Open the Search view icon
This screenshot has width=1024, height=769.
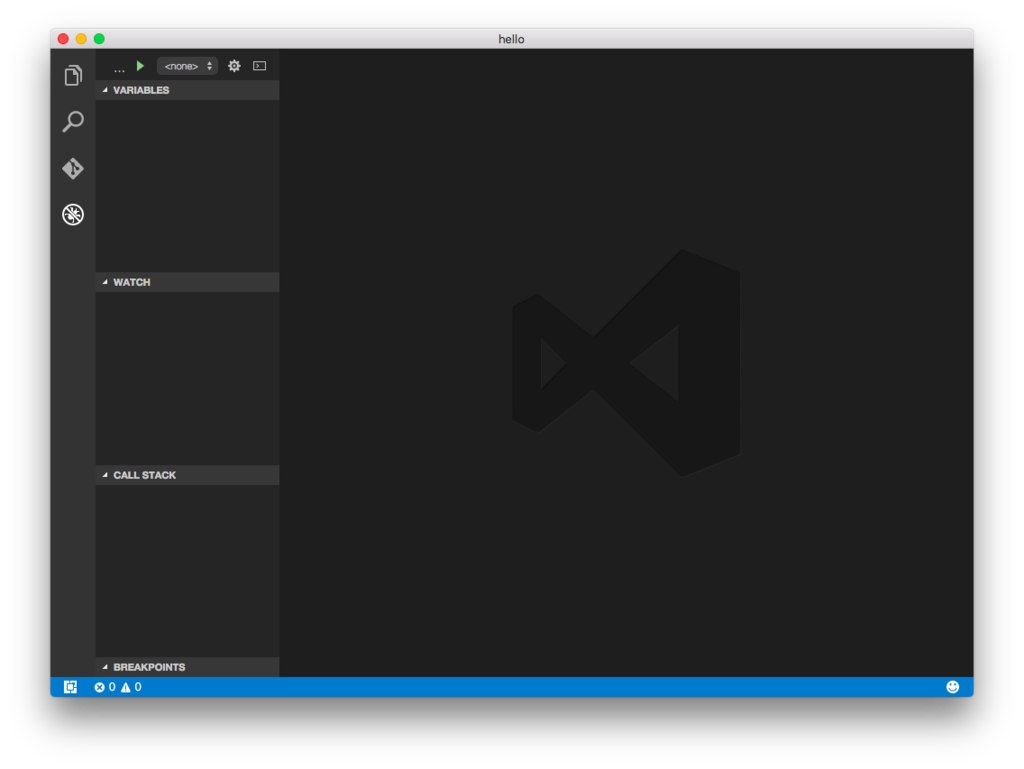(x=73, y=121)
